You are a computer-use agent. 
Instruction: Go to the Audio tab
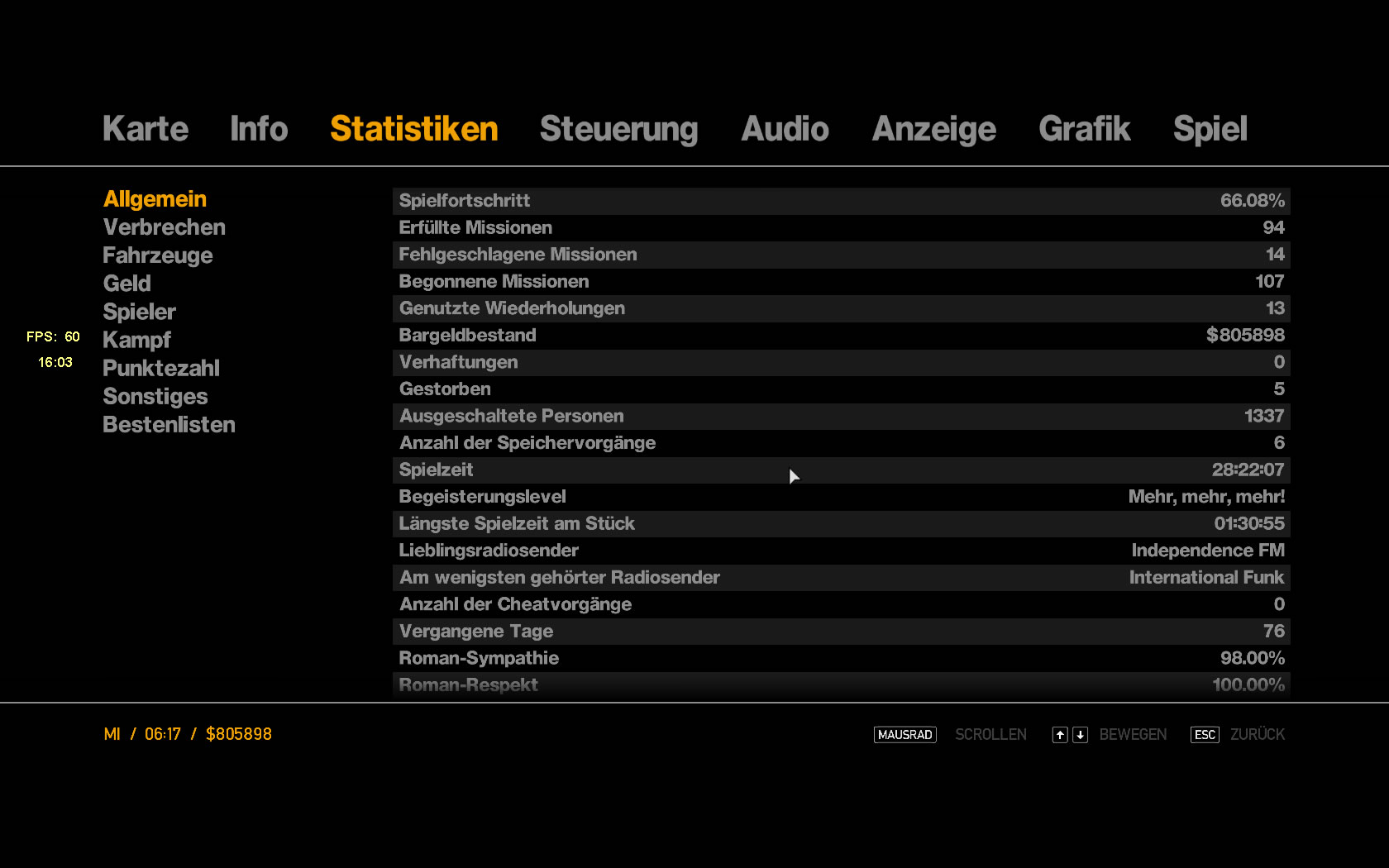[785, 129]
